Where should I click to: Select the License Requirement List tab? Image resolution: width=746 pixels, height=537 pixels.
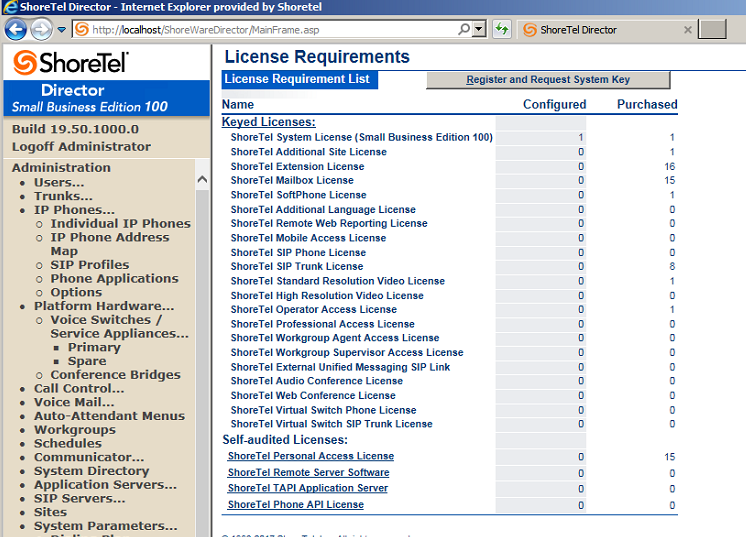tap(299, 79)
